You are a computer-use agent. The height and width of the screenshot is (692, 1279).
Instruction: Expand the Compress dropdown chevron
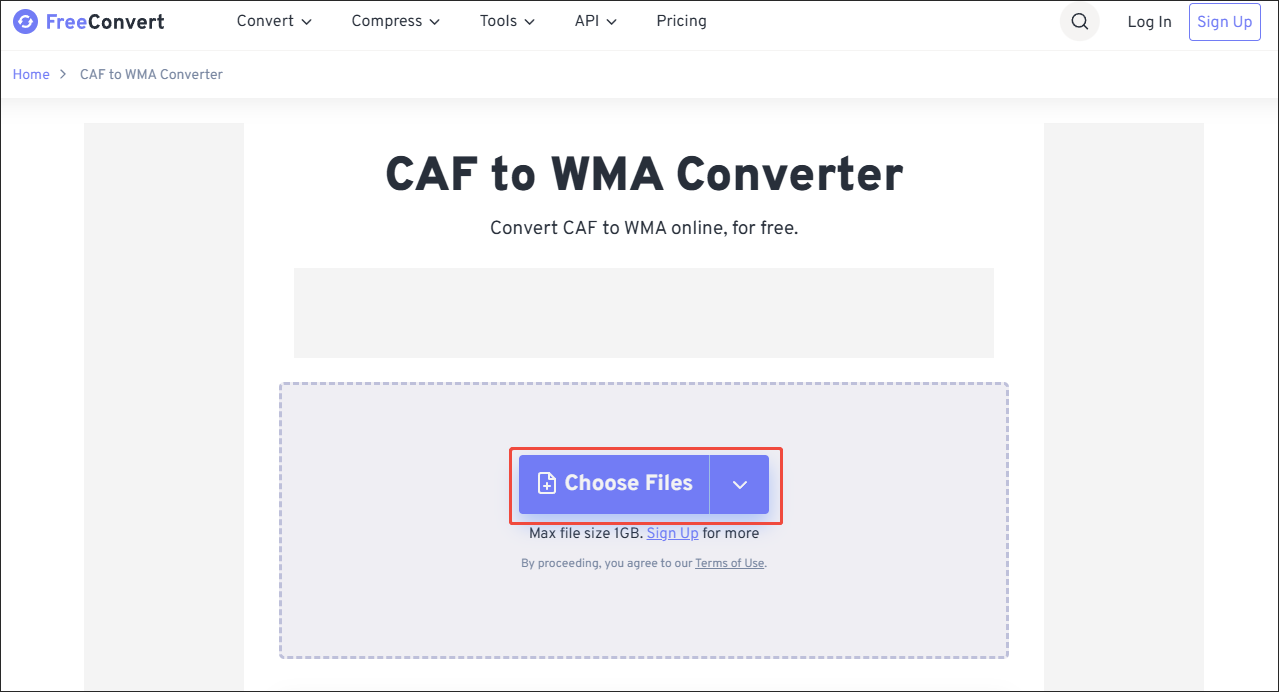coord(435,21)
